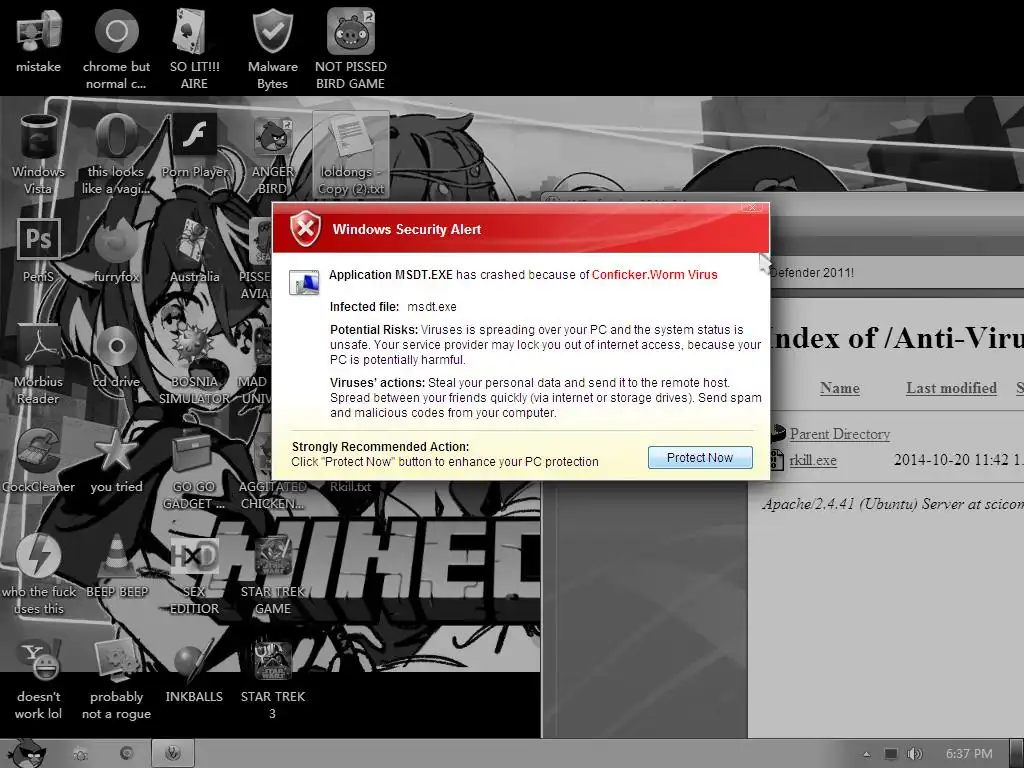Image resolution: width=1024 pixels, height=768 pixels.
Task: Open the 'Australia' desktop icon
Action: [194, 240]
